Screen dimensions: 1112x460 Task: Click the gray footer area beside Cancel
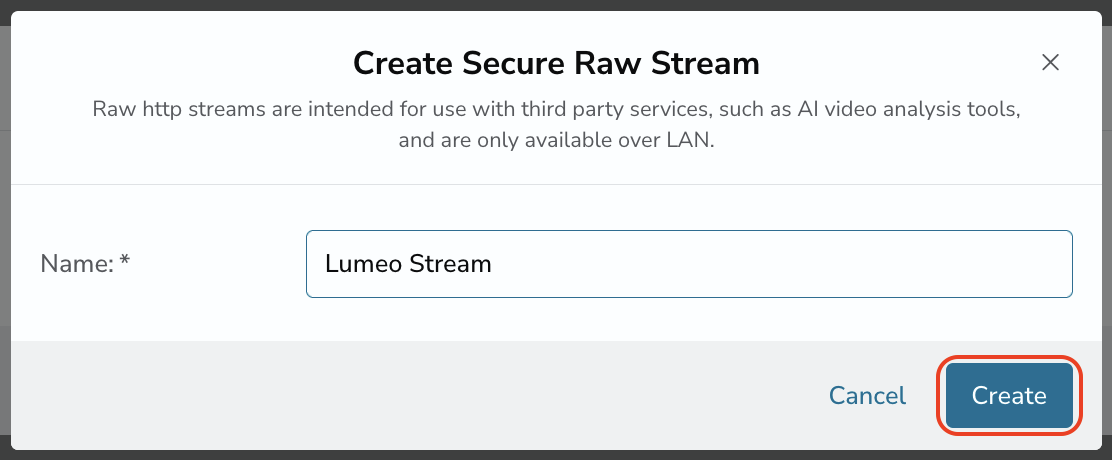click(411, 396)
